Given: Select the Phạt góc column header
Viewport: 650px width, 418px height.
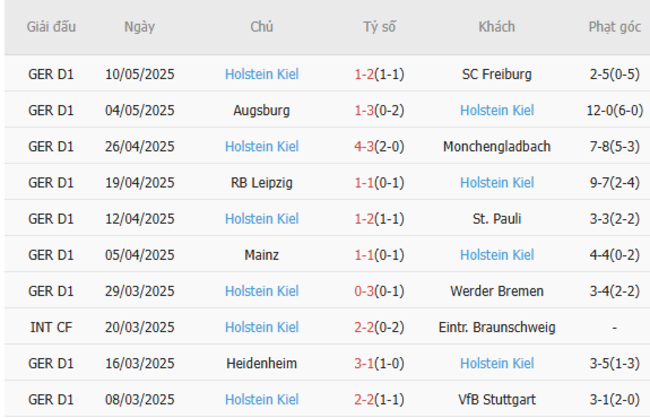Looking at the screenshot, I should (x=615, y=27).
